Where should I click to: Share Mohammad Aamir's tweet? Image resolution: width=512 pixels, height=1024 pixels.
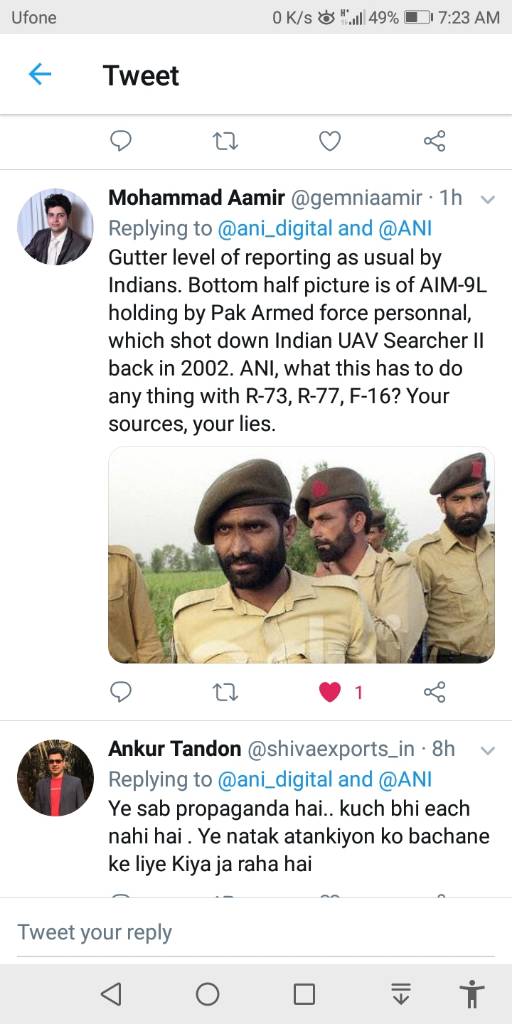tap(434, 692)
